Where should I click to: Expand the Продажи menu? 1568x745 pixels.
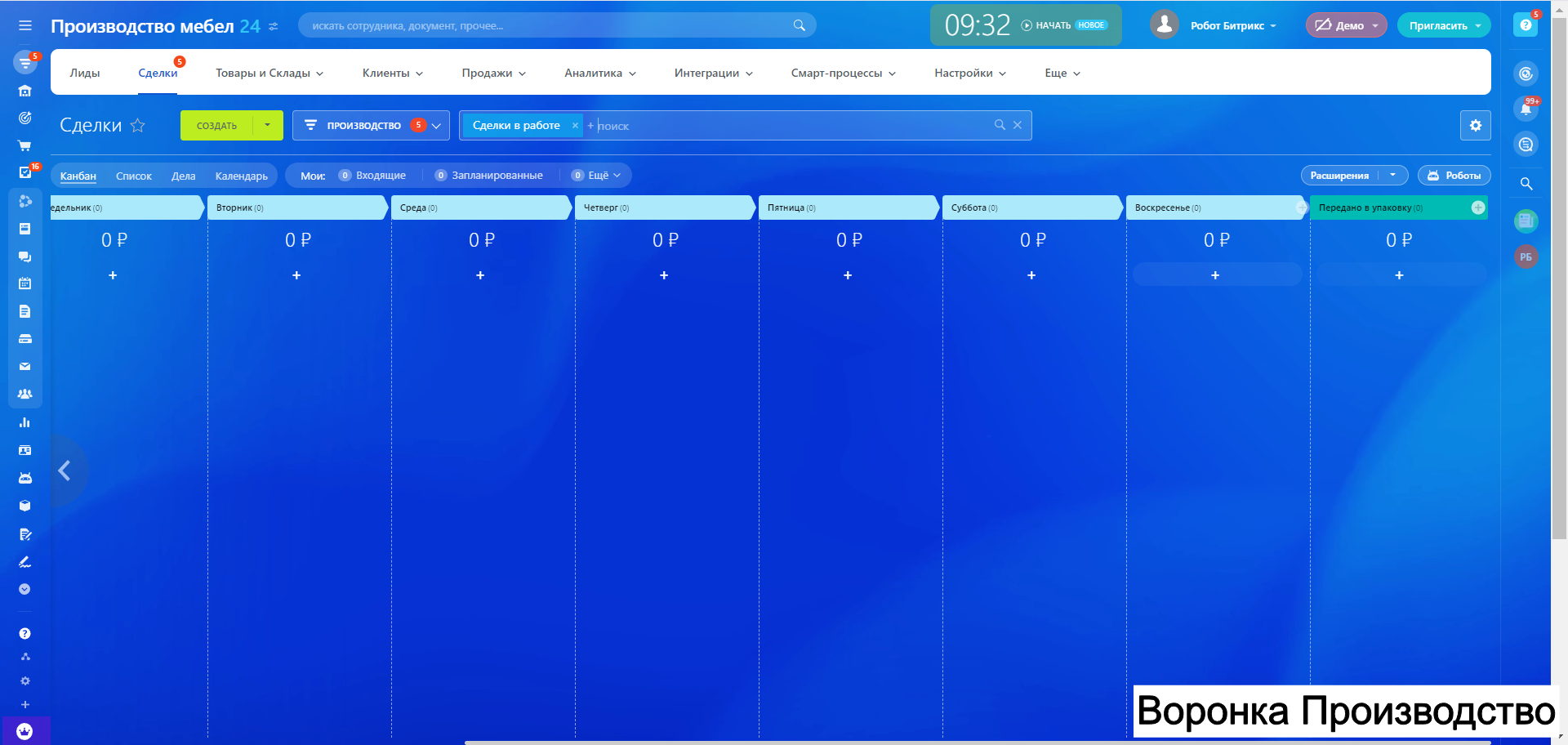point(494,73)
